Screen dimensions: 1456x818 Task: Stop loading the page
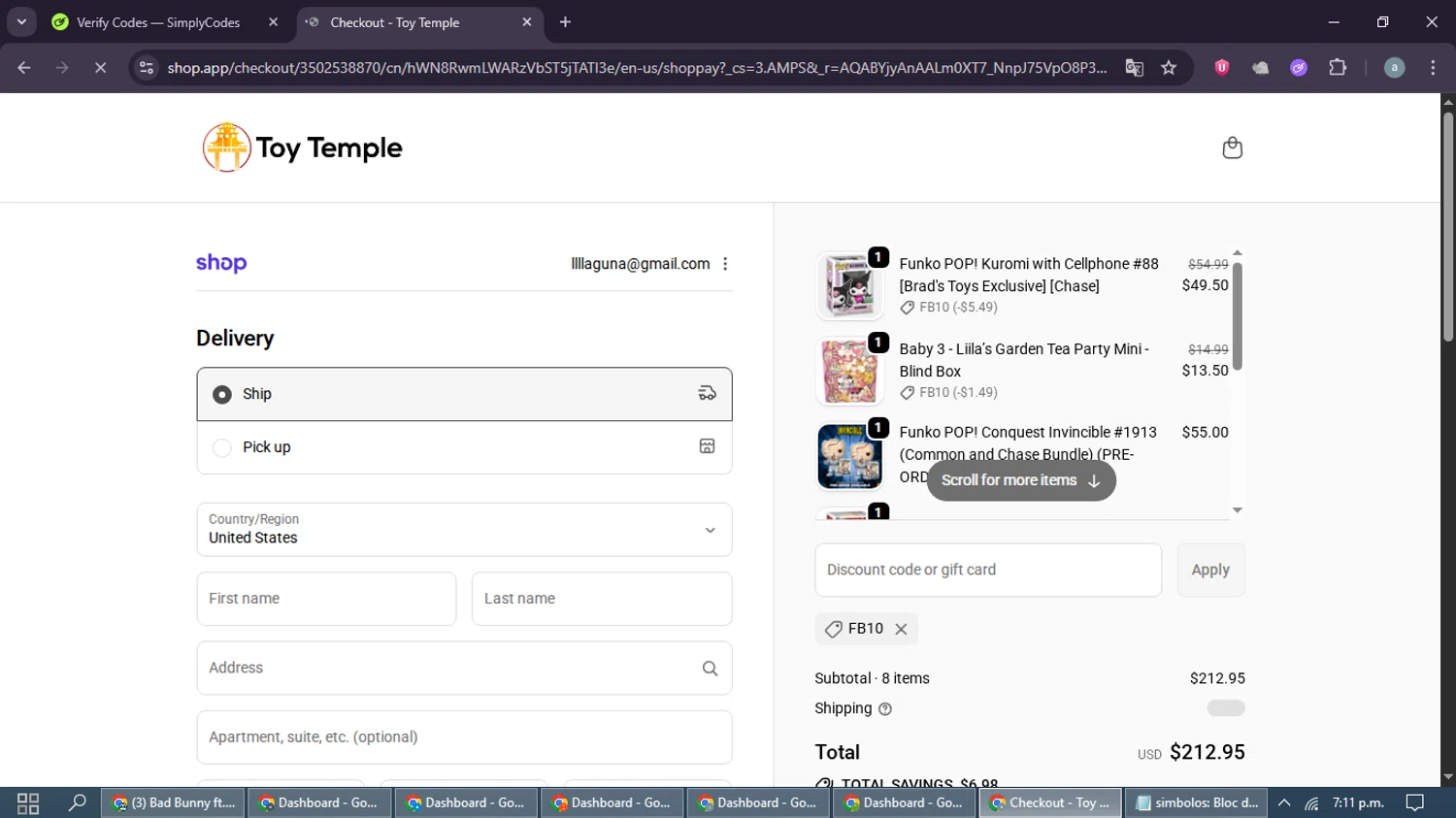(100, 67)
